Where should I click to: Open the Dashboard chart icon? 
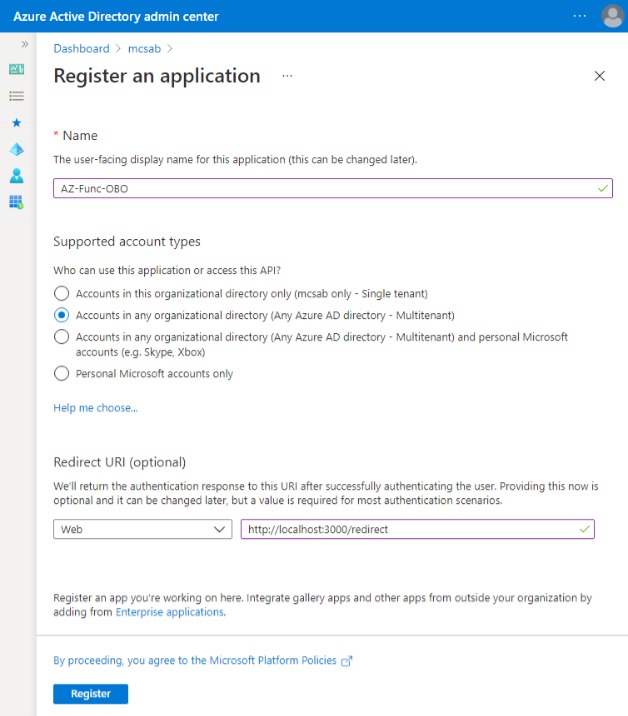[x=16, y=69]
